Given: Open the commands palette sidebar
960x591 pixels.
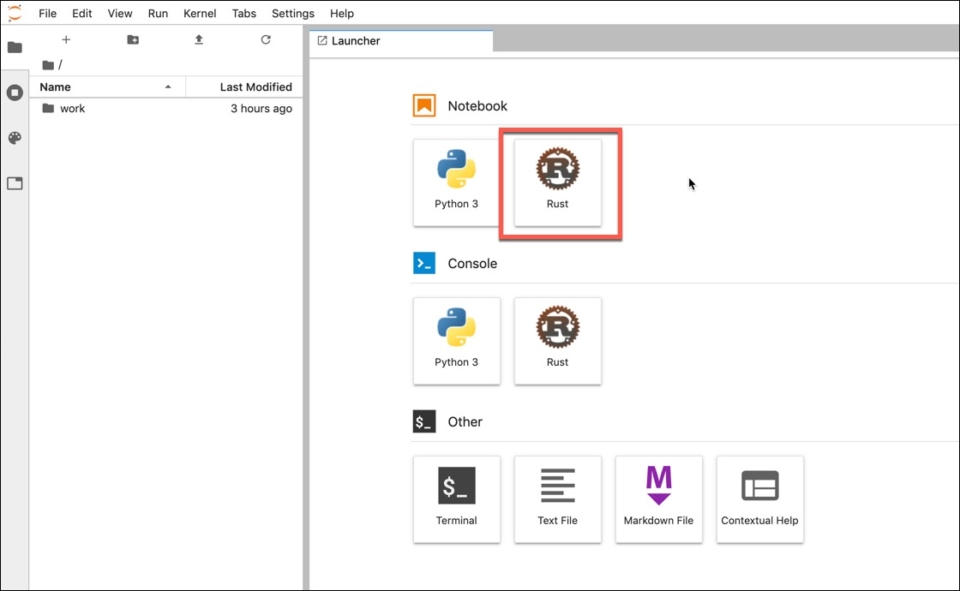Looking at the screenshot, I should [x=14, y=138].
